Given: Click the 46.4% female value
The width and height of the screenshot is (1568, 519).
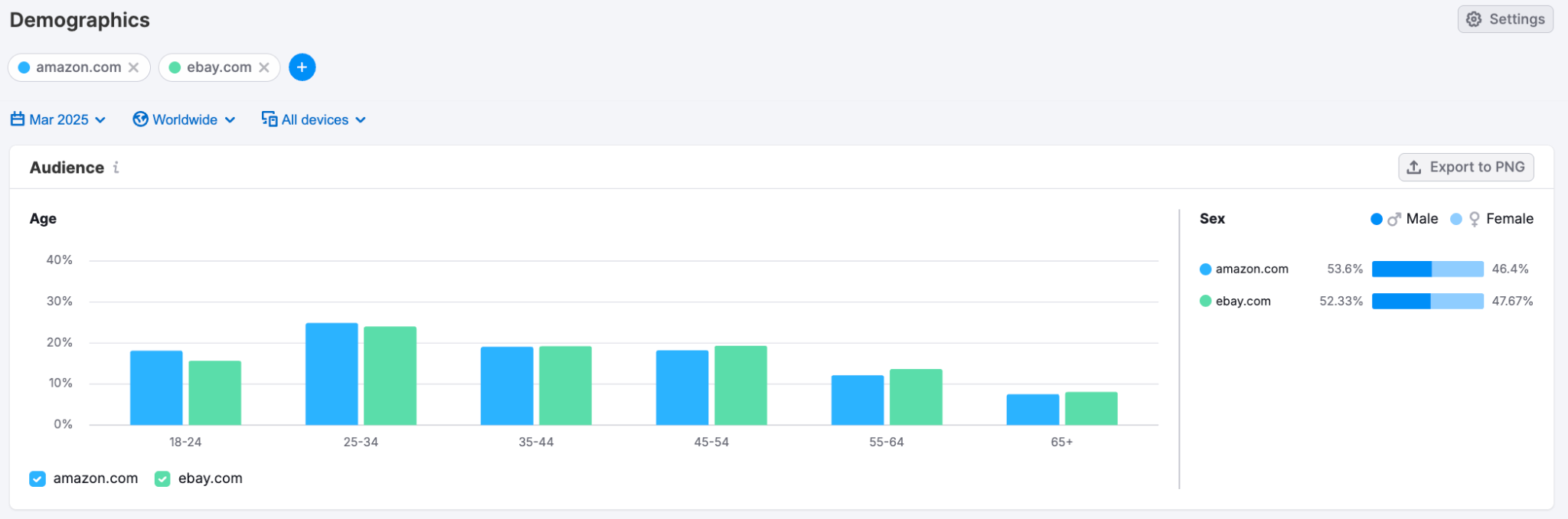Looking at the screenshot, I should click(x=1511, y=269).
